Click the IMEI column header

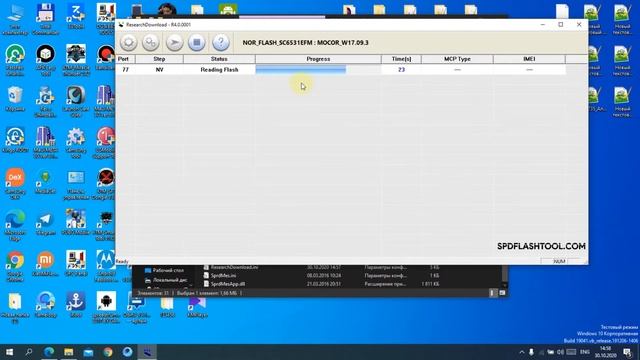(x=529, y=59)
